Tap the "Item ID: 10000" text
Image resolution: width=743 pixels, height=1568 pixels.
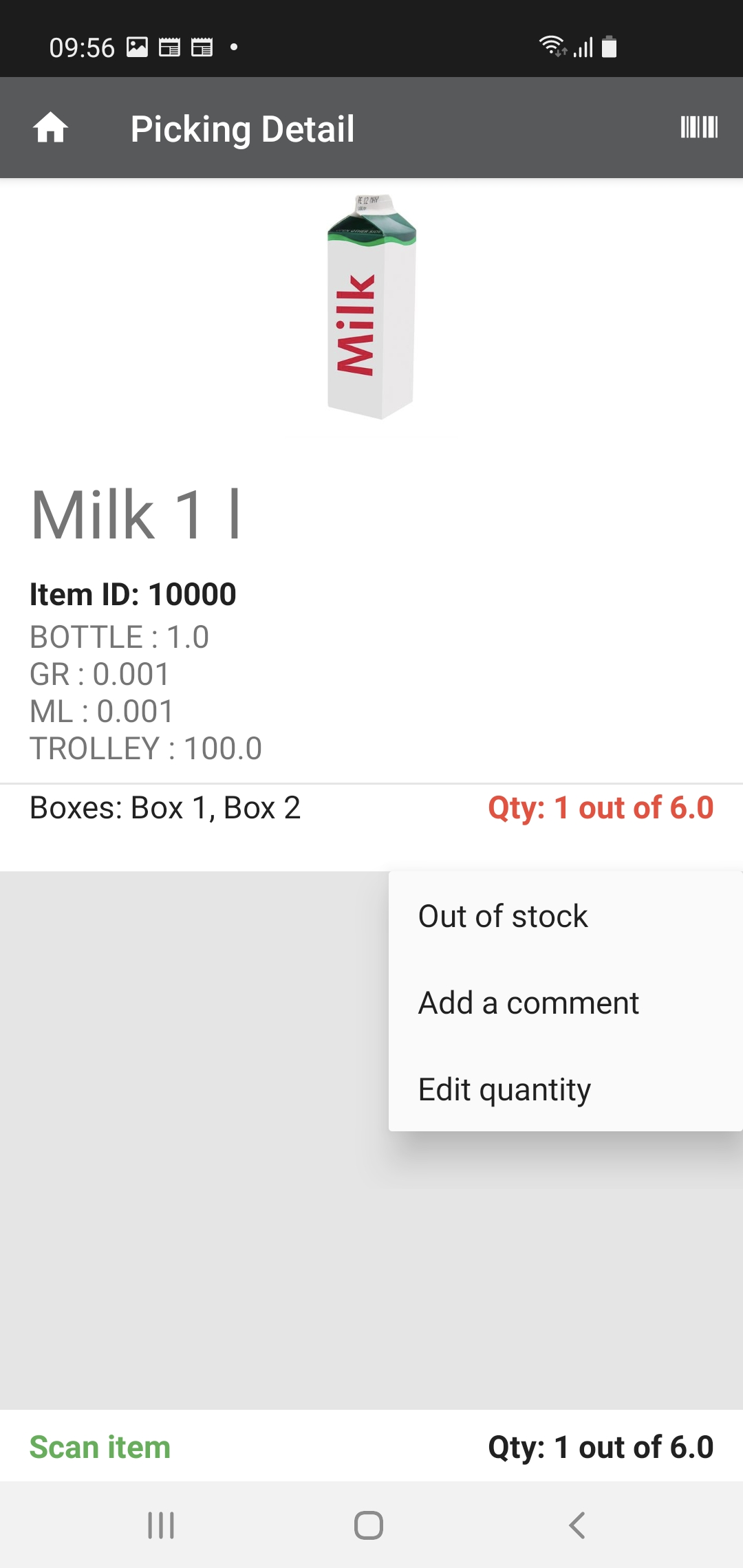pyautogui.click(x=133, y=594)
